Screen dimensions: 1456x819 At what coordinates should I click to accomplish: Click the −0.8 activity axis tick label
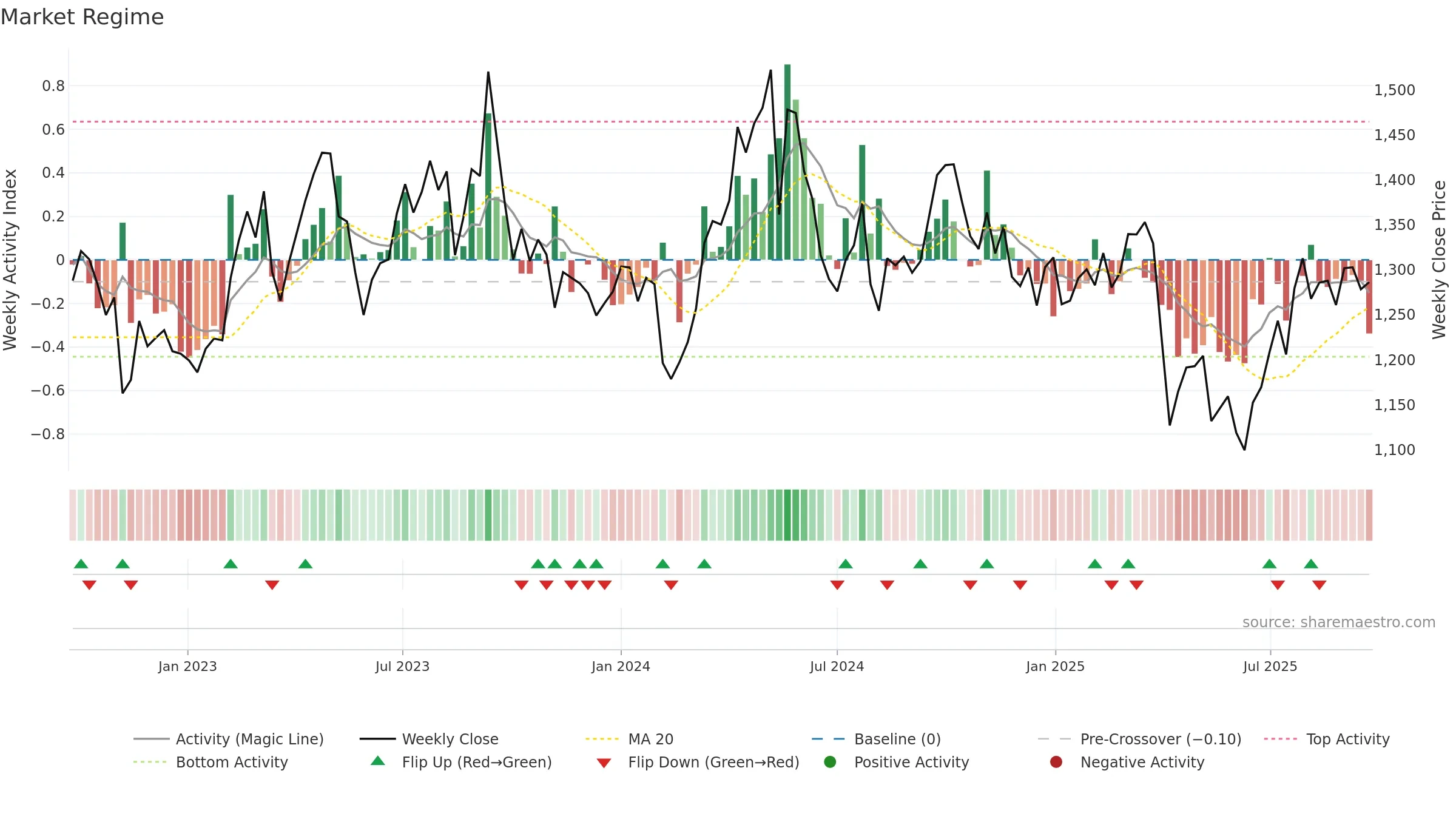click(x=47, y=434)
